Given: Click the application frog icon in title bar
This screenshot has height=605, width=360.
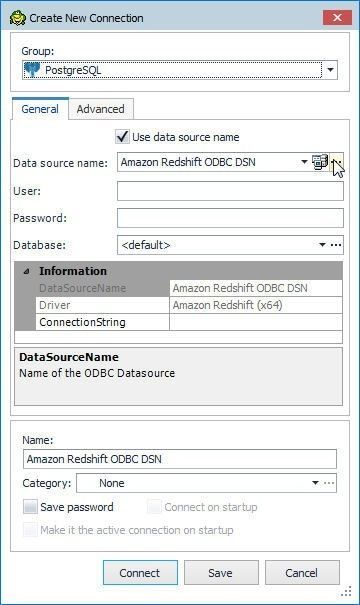Looking at the screenshot, I should [17, 18].
